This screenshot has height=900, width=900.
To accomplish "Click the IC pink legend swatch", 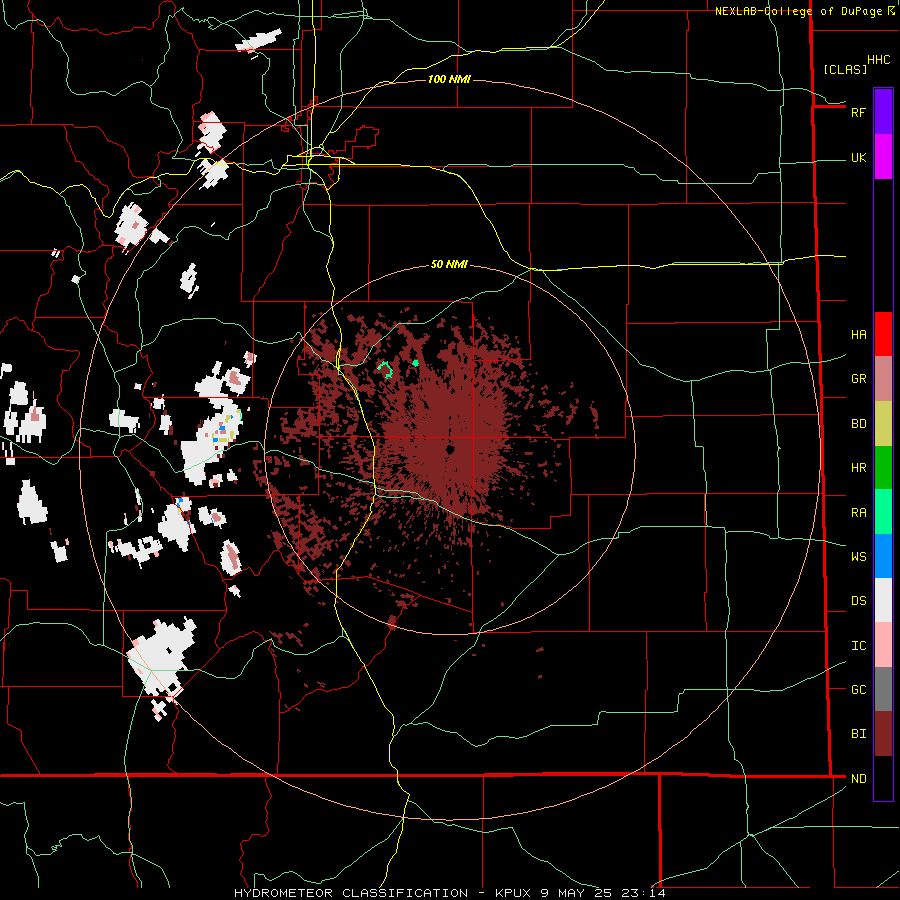I will click(x=883, y=645).
